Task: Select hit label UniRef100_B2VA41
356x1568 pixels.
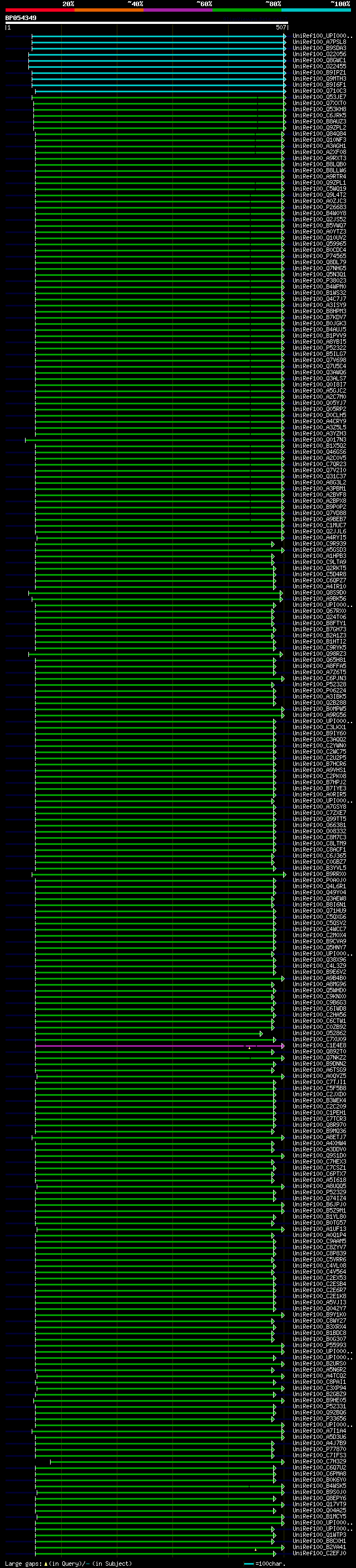Action: coord(319,1547)
